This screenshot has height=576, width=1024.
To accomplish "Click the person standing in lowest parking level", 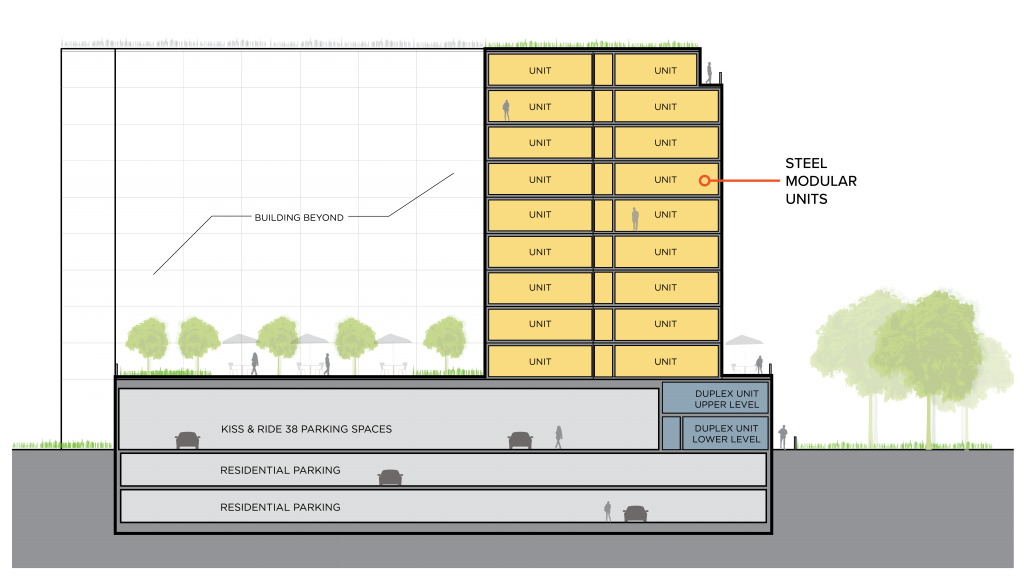I will 607,511.
